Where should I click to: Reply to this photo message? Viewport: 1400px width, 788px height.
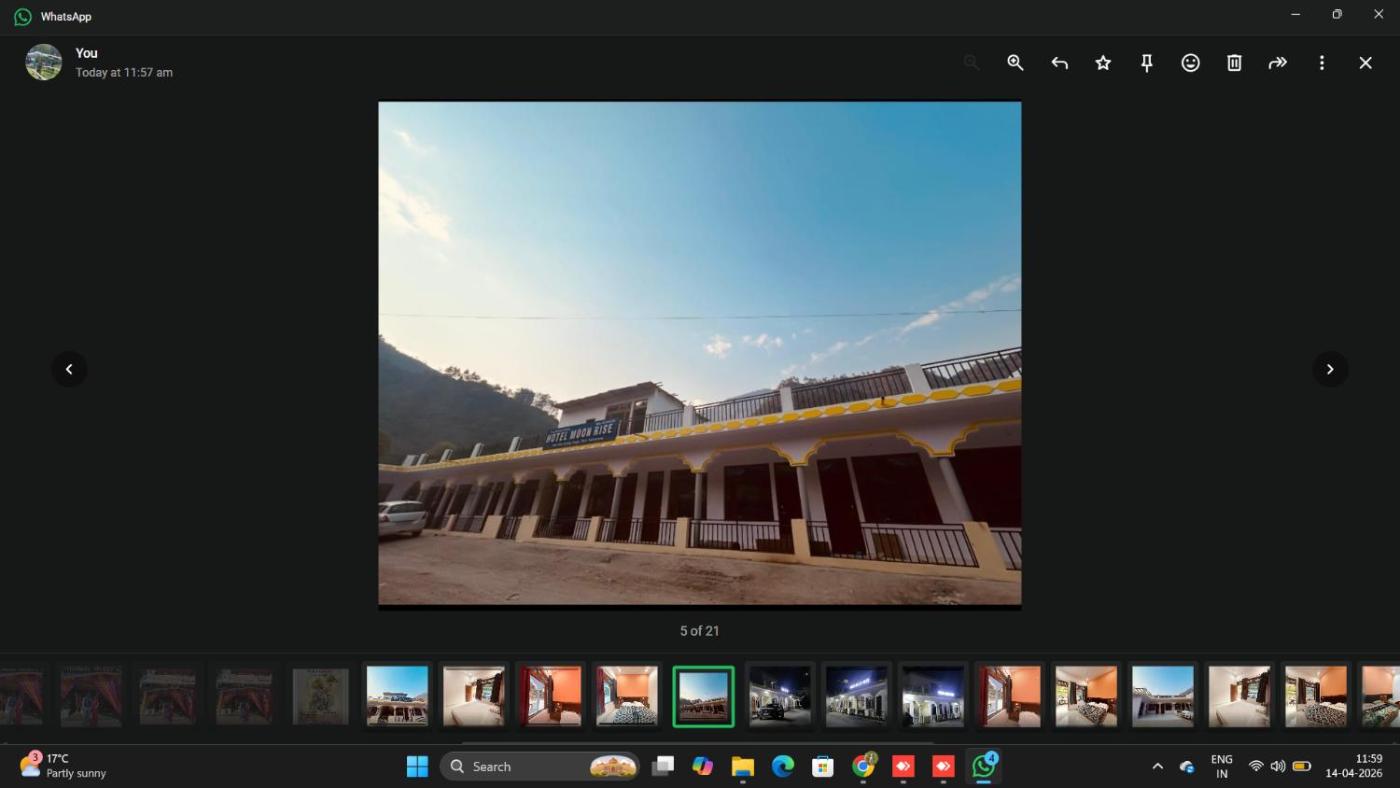(1059, 63)
